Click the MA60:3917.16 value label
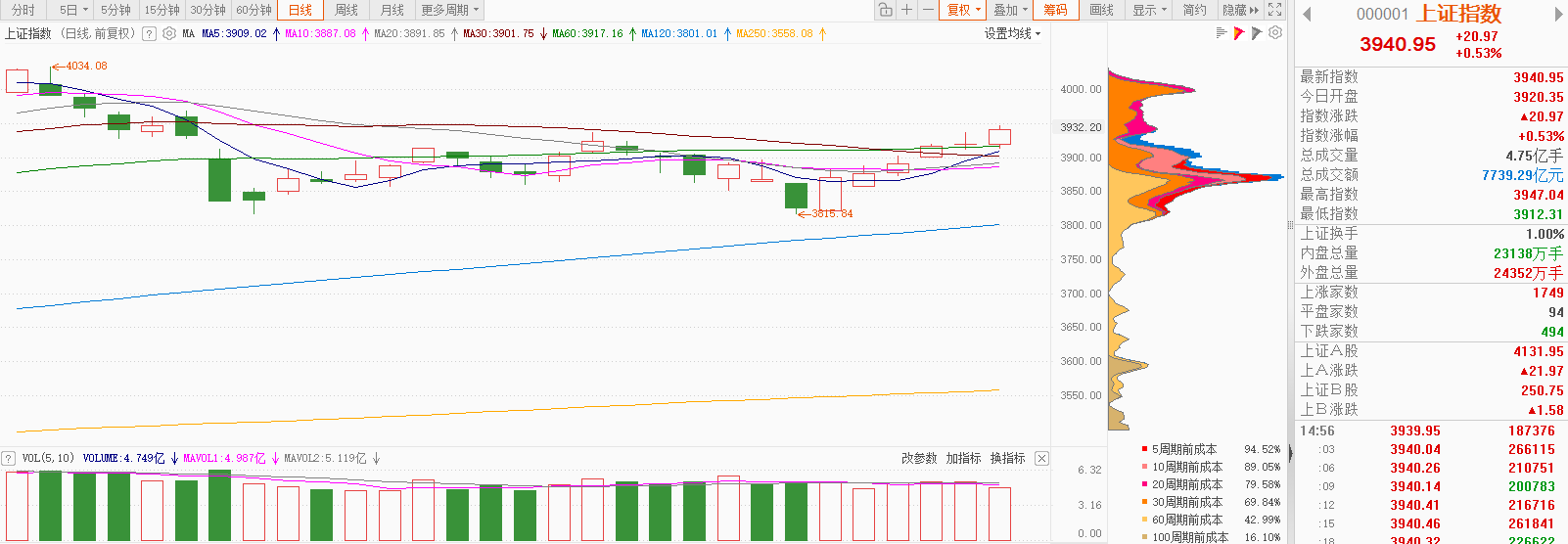Screen dimensions: 1568x544 [x=587, y=33]
